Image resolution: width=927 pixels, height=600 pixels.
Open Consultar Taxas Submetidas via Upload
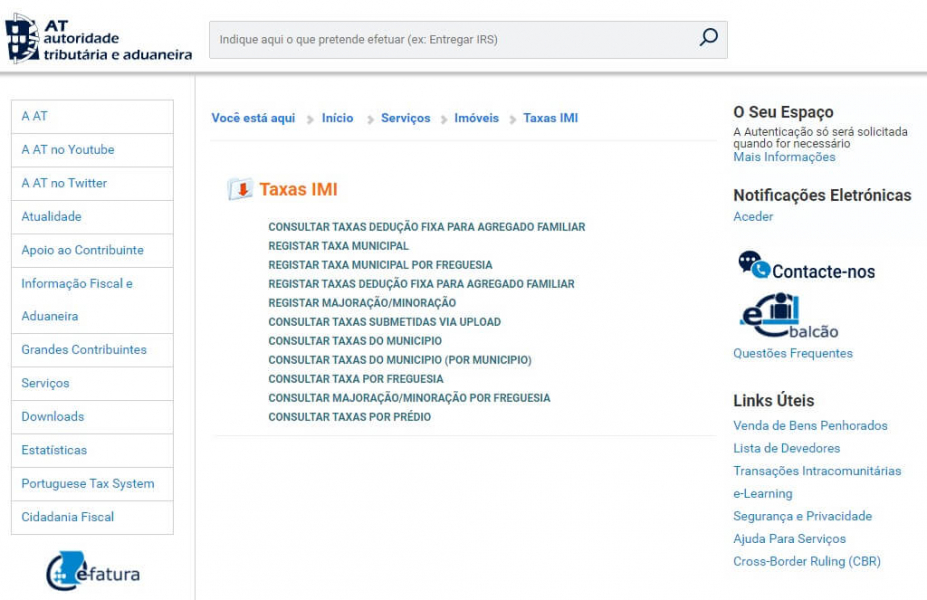384,322
